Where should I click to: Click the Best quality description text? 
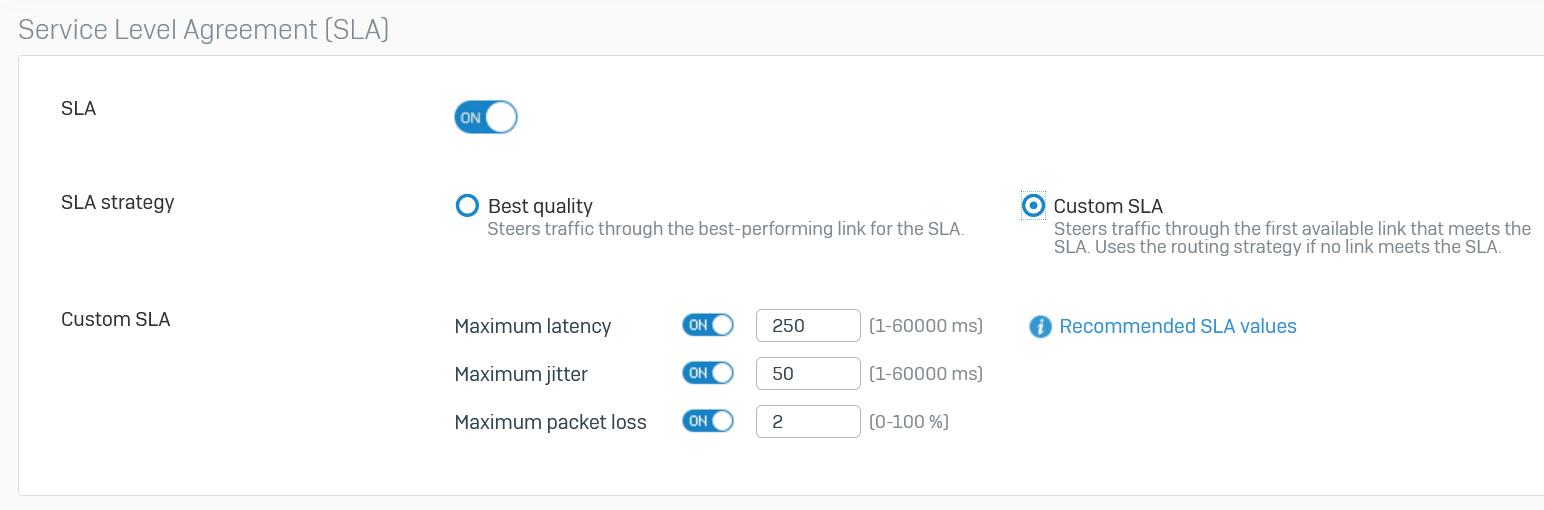coord(725,229)
